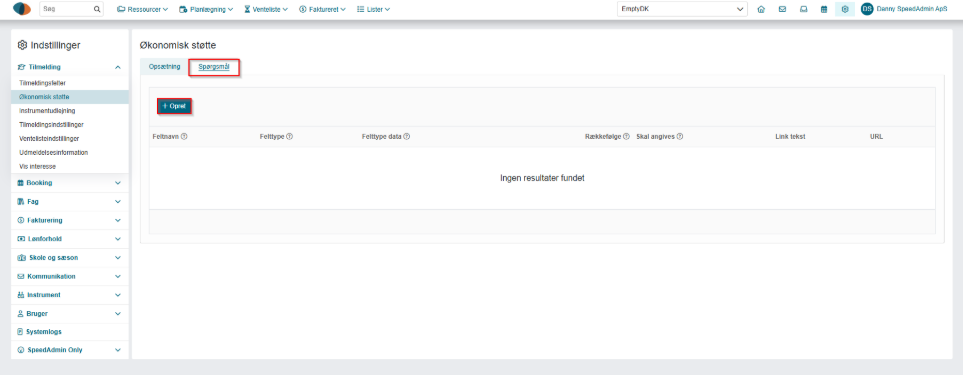Click the DS user avatar
Image resolution: width=963 pixels, height=375 pixels.
867,9
